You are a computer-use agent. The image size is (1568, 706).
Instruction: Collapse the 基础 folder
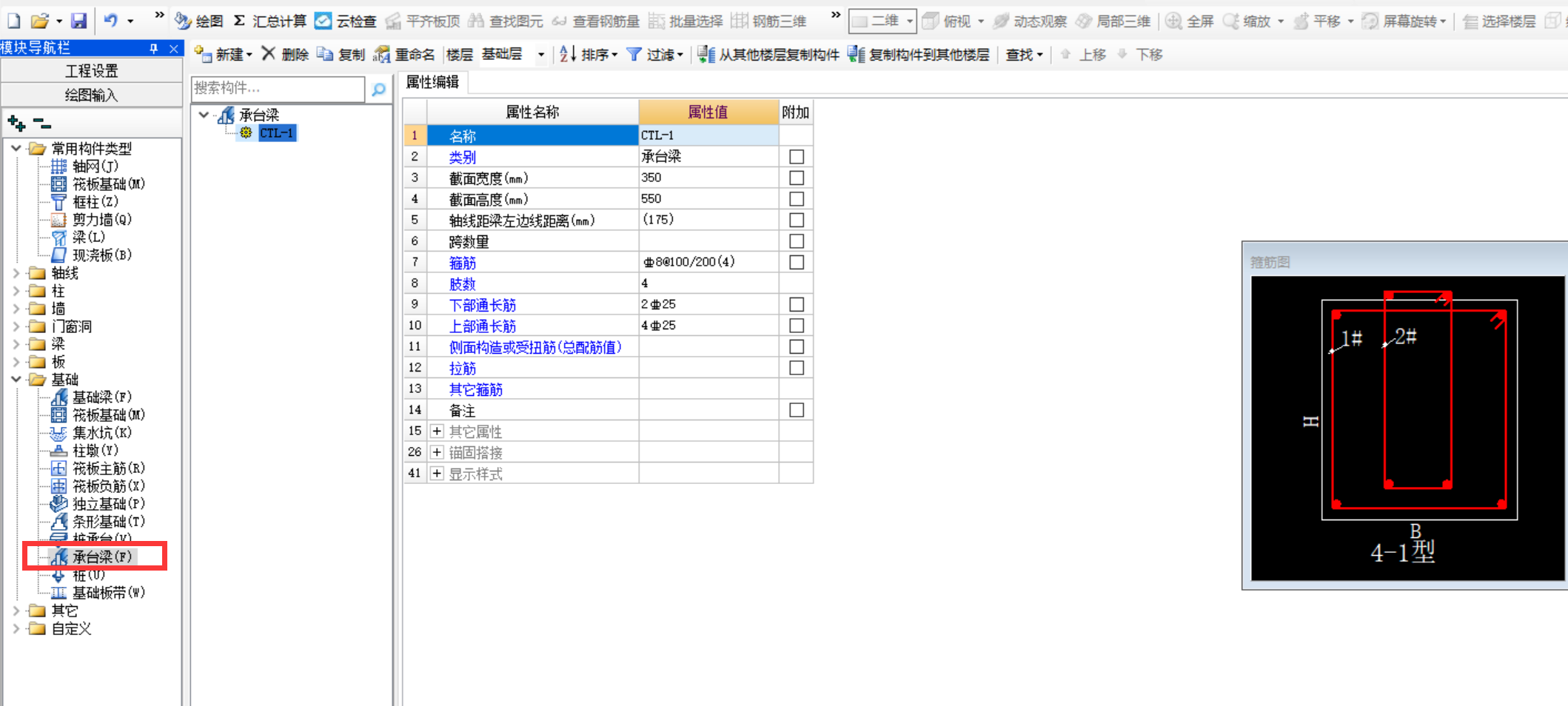[x=16, y=380]
